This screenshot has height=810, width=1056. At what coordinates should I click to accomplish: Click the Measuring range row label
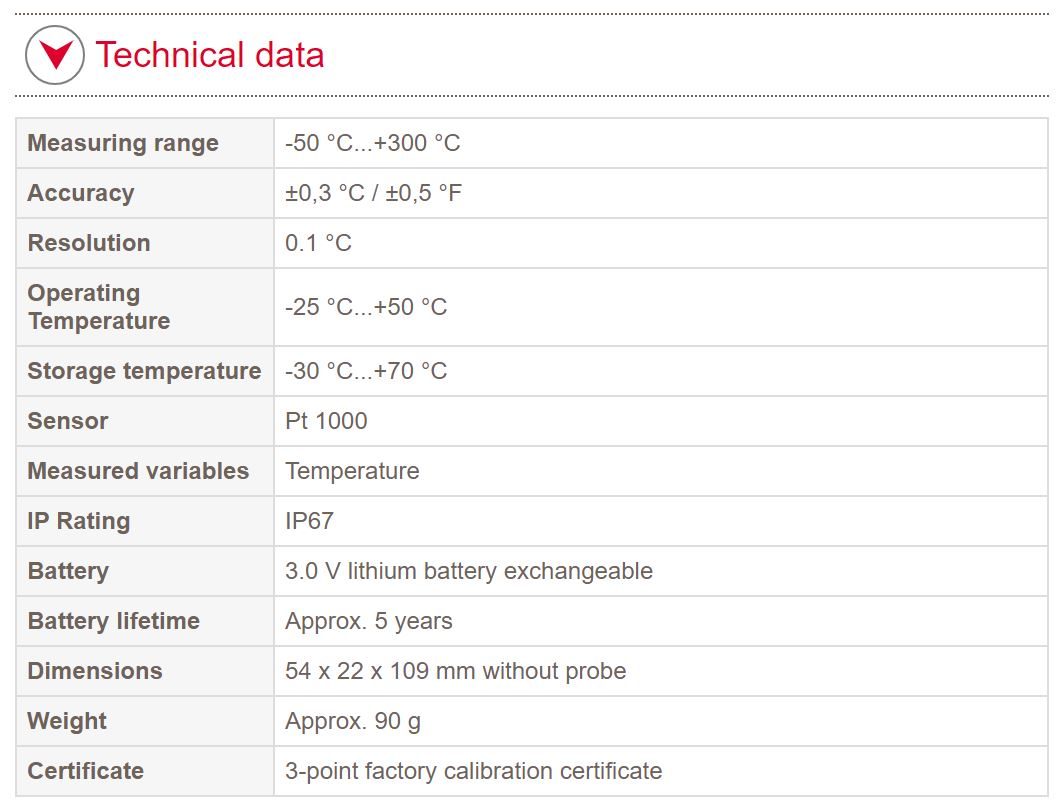coord(122,143)
